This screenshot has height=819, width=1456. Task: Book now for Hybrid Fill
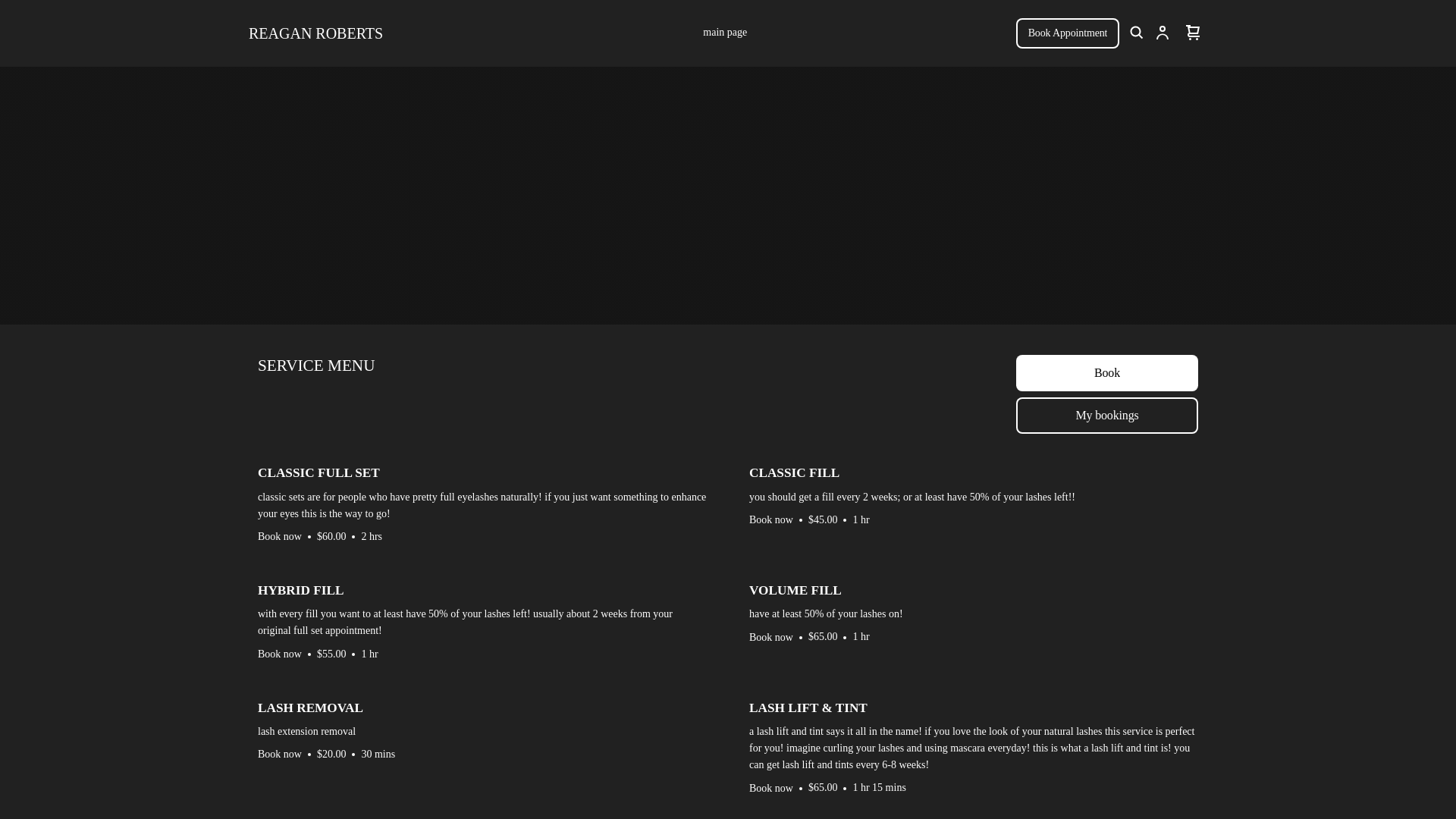point(280,654)
